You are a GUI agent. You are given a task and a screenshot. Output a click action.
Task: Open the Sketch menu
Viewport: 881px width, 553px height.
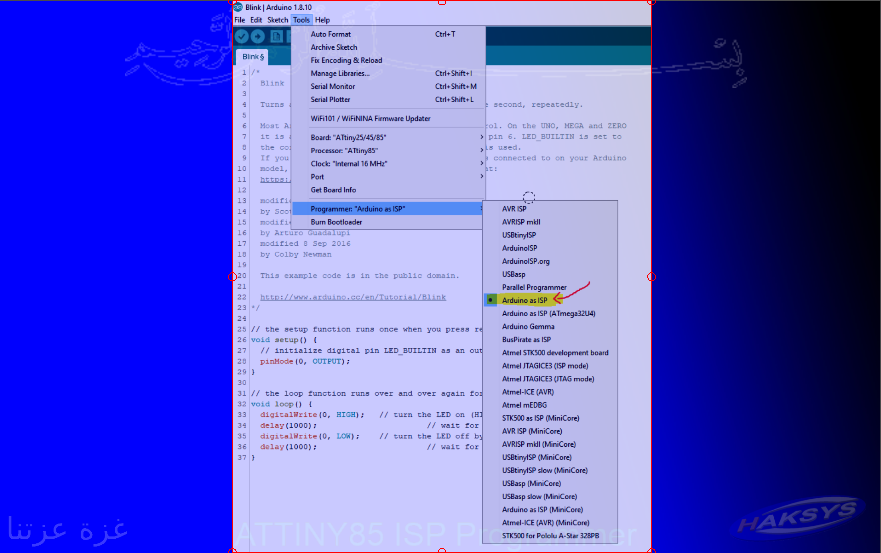pyautogui.click(x=278, y=20)
